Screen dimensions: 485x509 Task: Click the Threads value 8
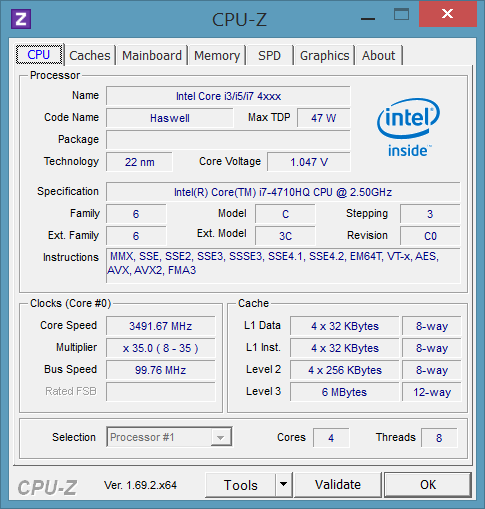pyautogui.click(x=439, y=438)
